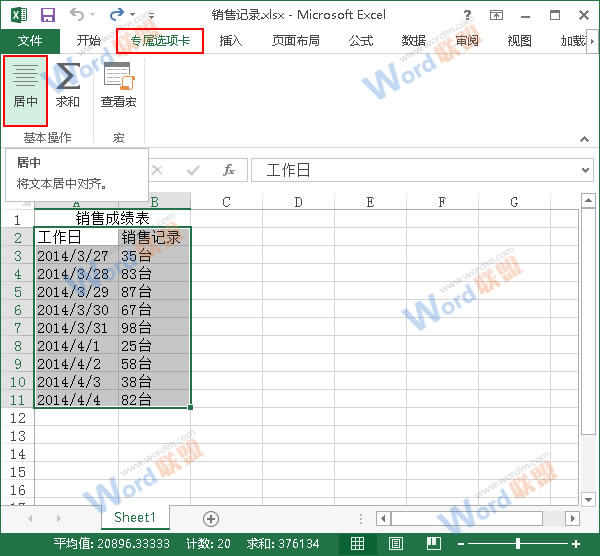Click the zoom slider handle
Screen dimensions: 600x556
tap(518, 543)
